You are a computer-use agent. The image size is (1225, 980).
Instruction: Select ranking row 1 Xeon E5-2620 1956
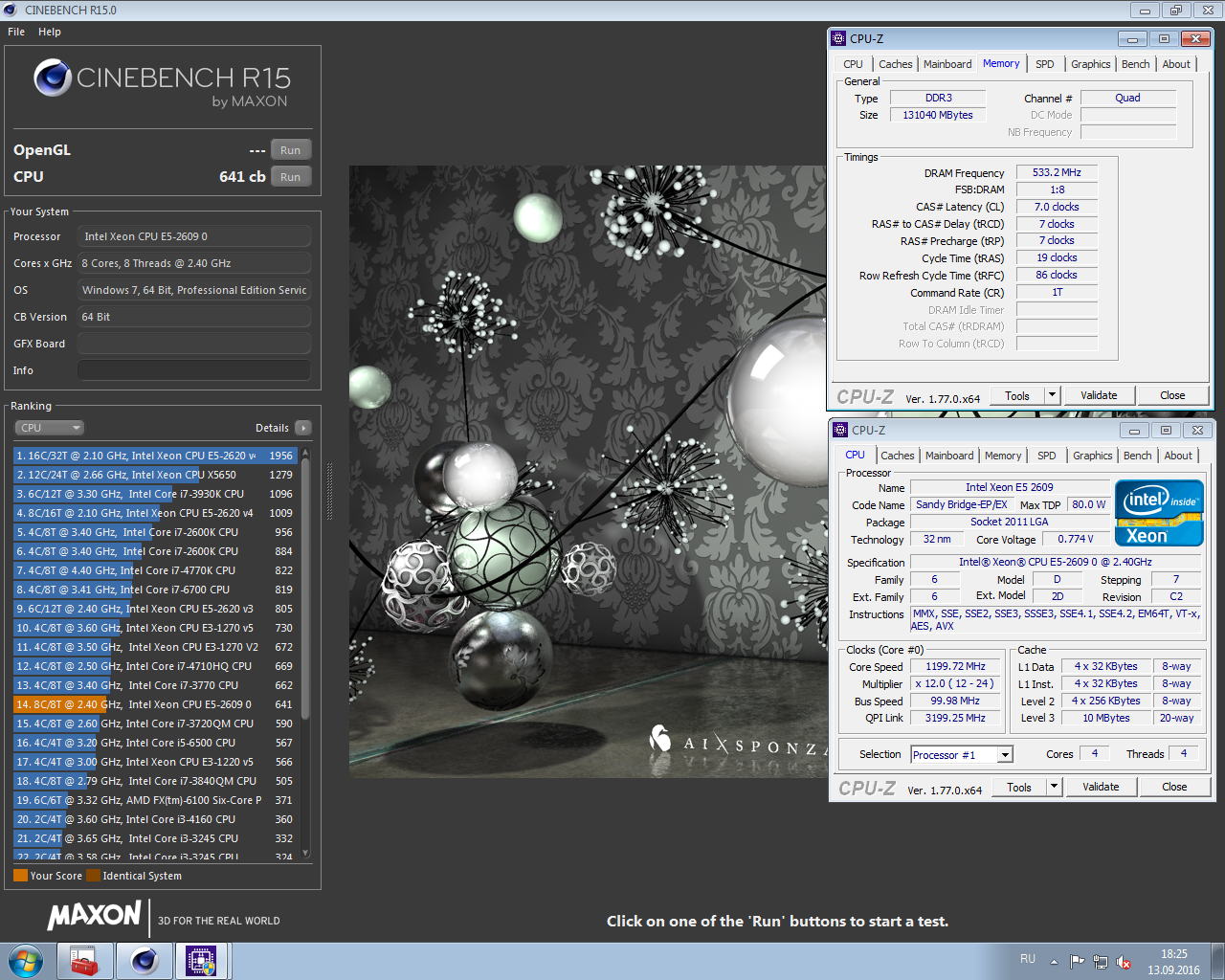(155, 456)
